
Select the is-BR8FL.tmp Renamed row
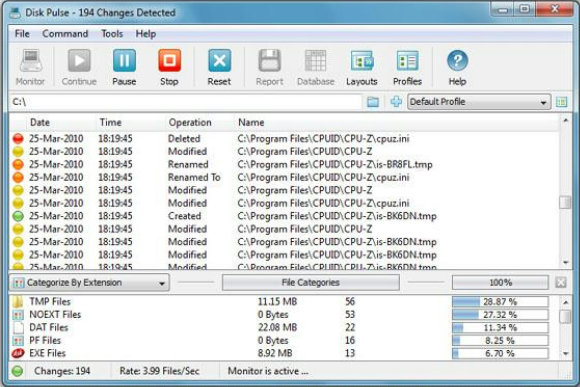click(284, 165)
